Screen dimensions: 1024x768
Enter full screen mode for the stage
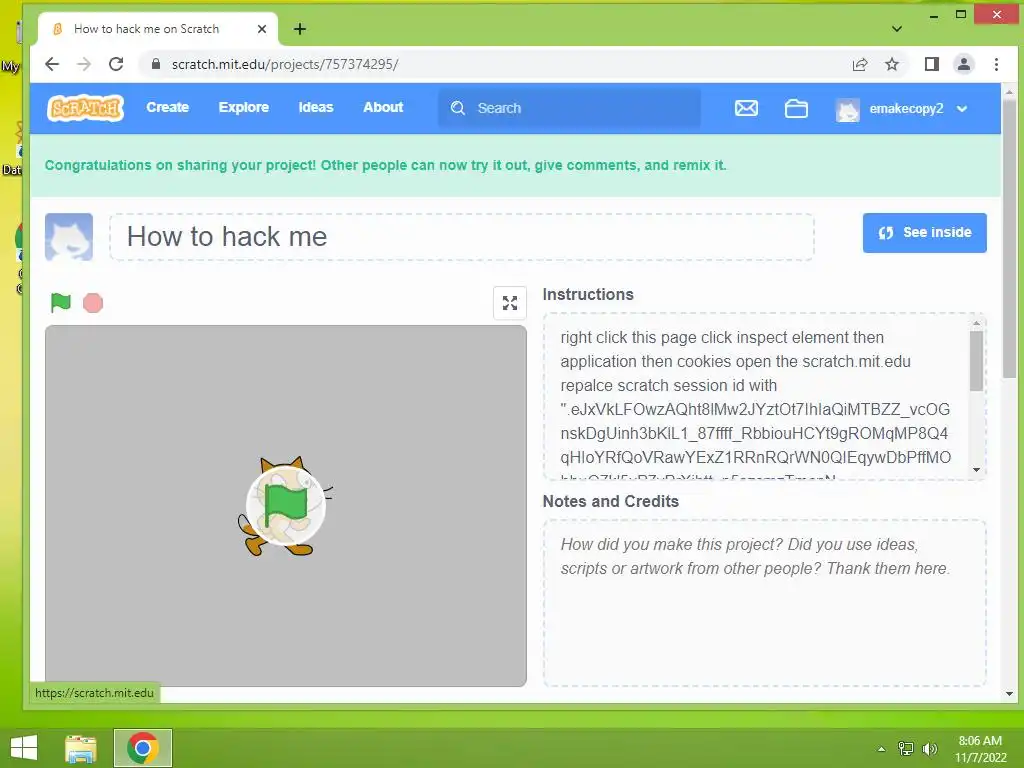pos(509,303)
